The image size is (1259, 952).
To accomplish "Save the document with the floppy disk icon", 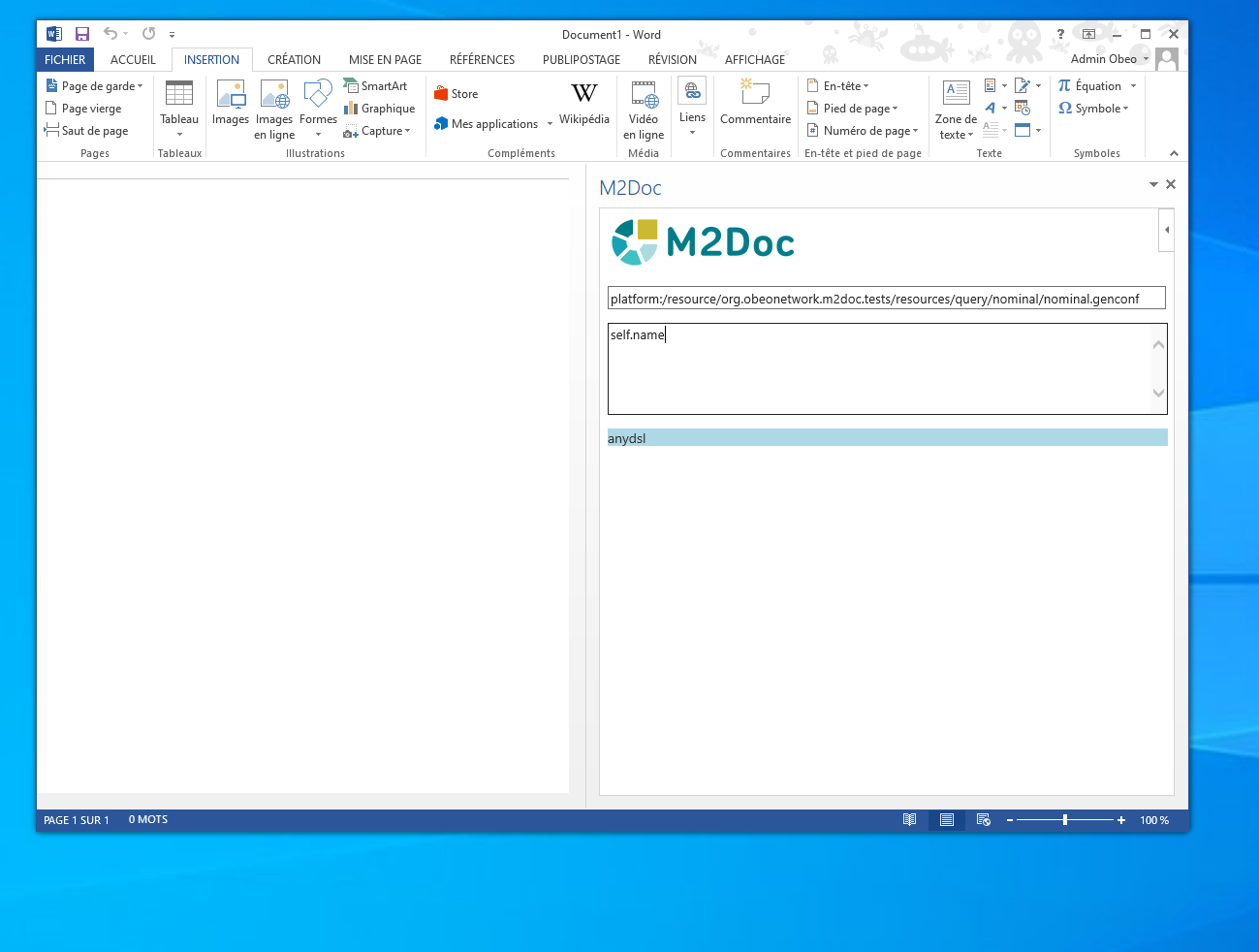I will pyautogui.click(x=82, y=34).
